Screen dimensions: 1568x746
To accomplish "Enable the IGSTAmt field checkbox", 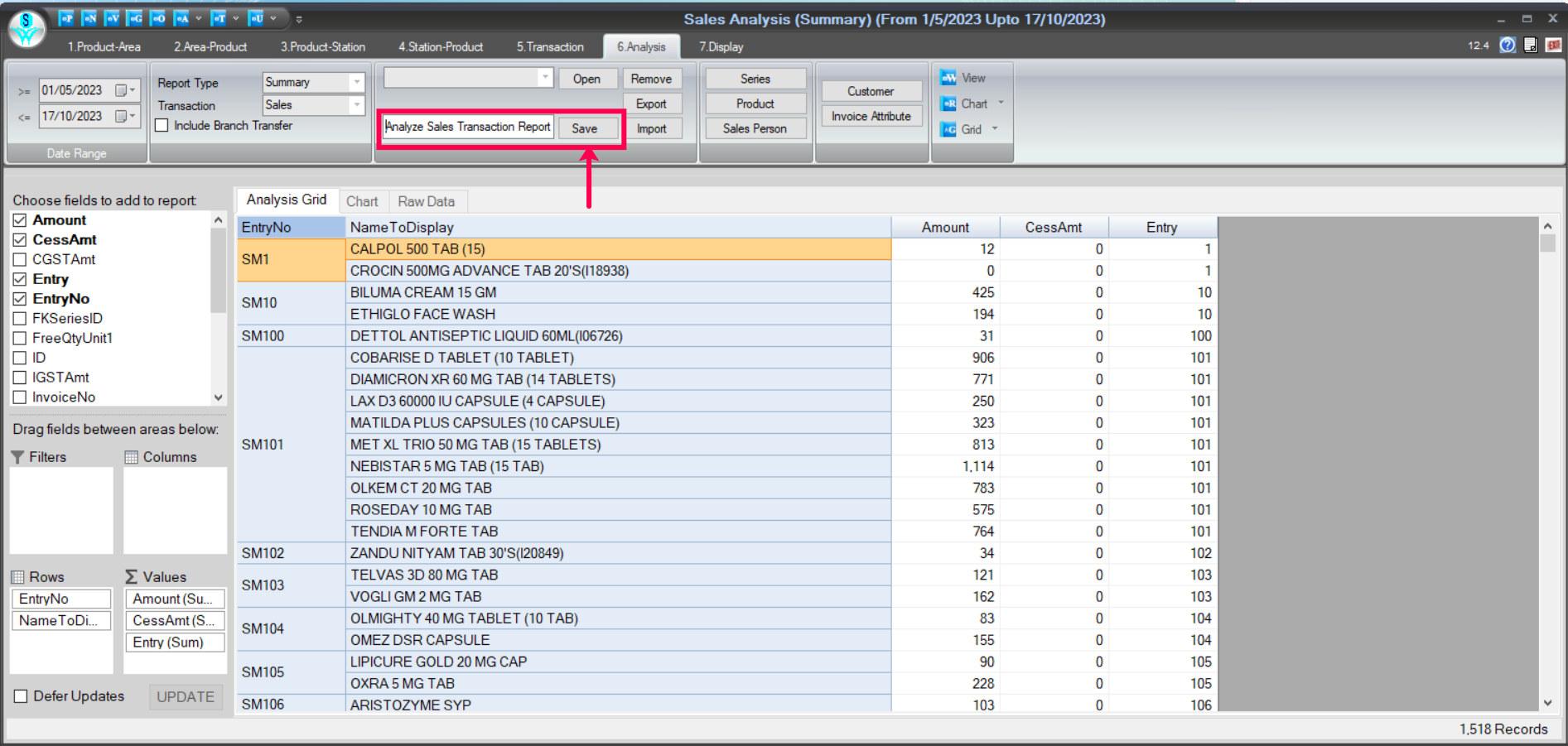I will coord(20,378).
